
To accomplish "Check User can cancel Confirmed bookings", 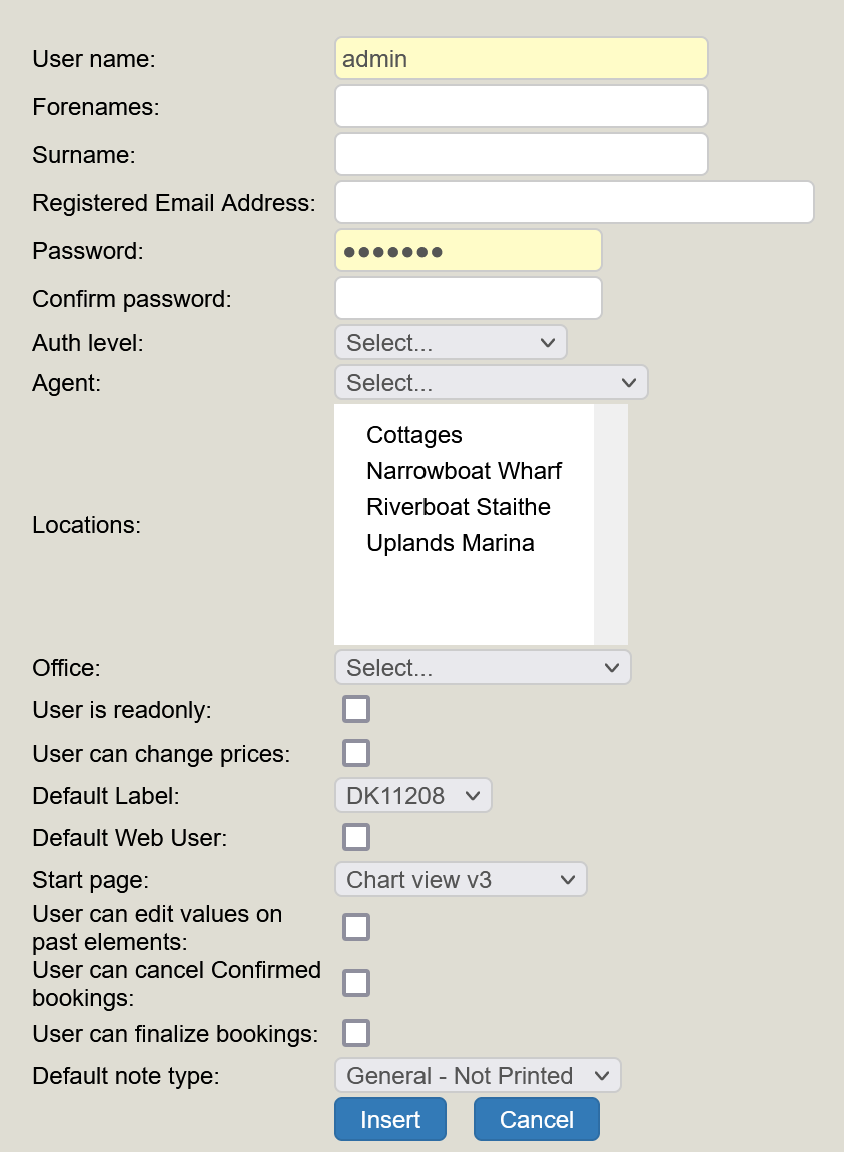I will pyautogui.click(x=356, y=983).
